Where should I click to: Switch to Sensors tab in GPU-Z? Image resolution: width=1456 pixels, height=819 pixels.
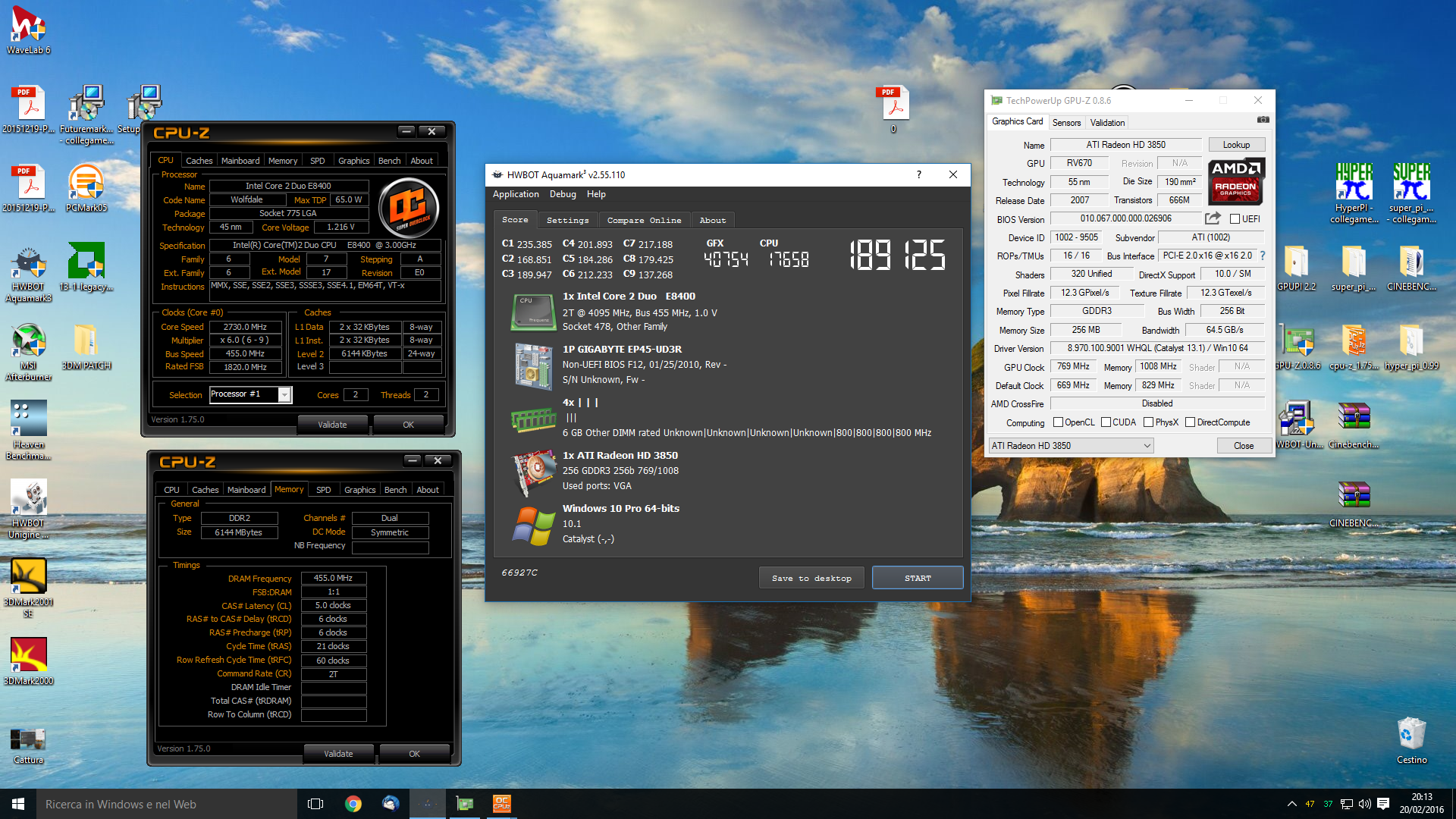tap(1066, 122)
